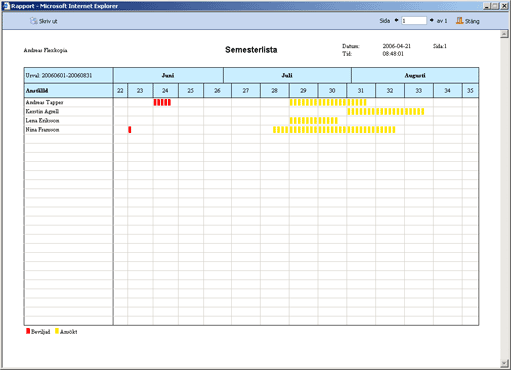This screenshot has width=511, height=370.
Task: Click Nina Fransson's red marker
Action: pos(130,130)
